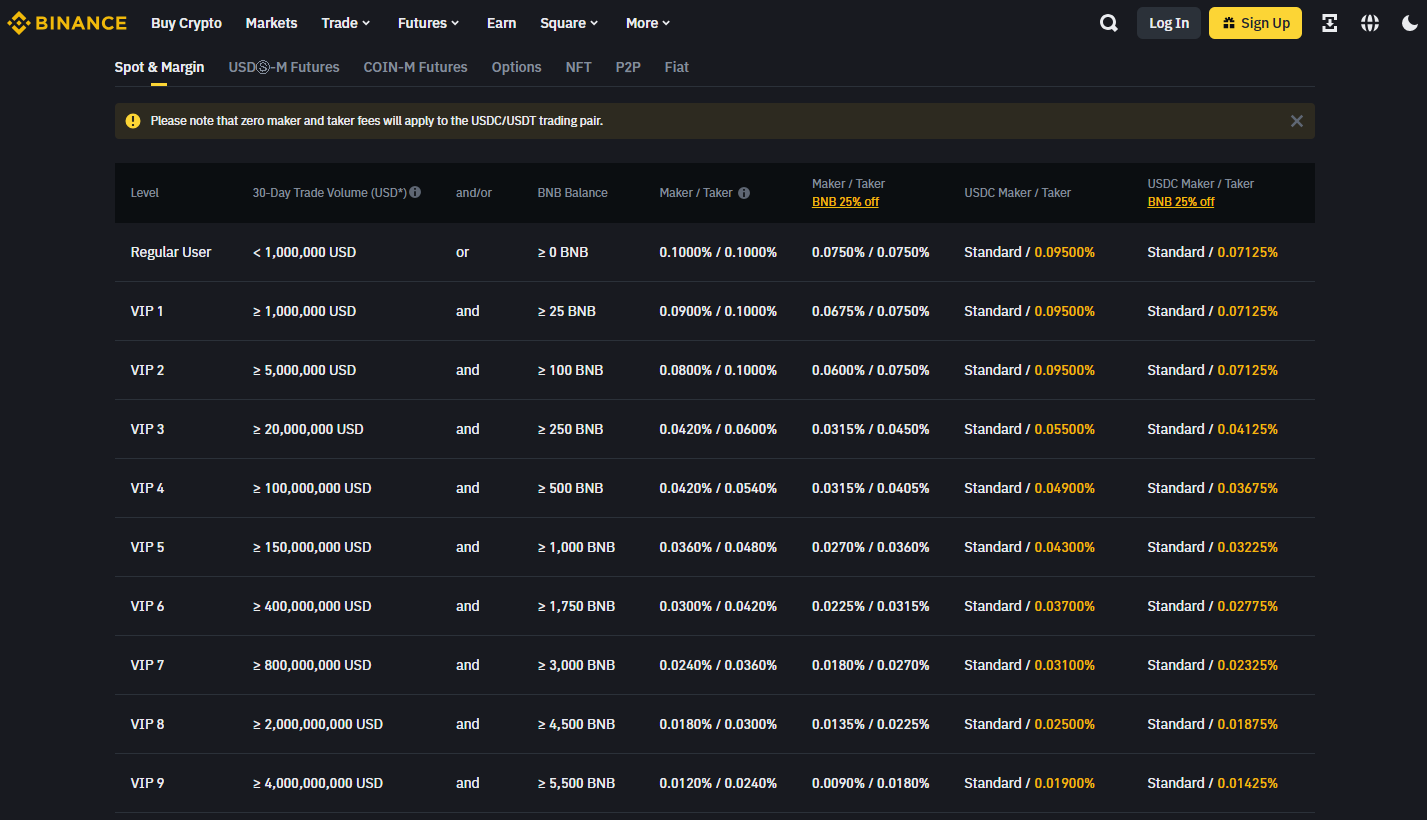
Task: Open Buy Crypto in top navigation
Action: click(x=187, y=23)
